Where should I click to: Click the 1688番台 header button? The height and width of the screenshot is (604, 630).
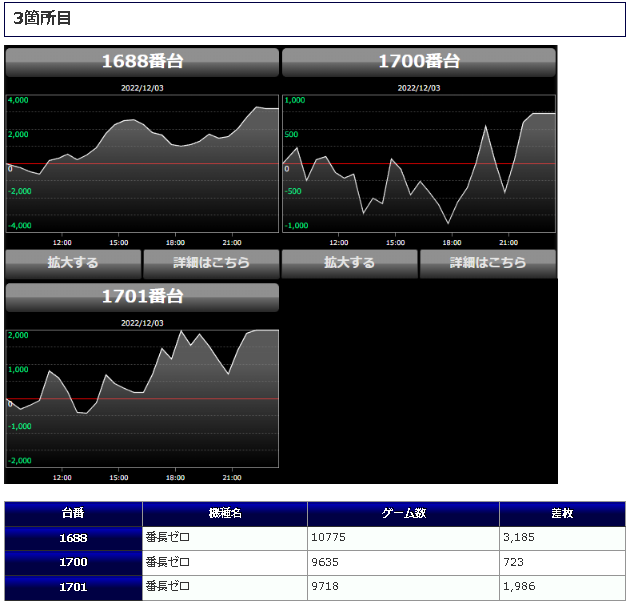coord(142,62)
